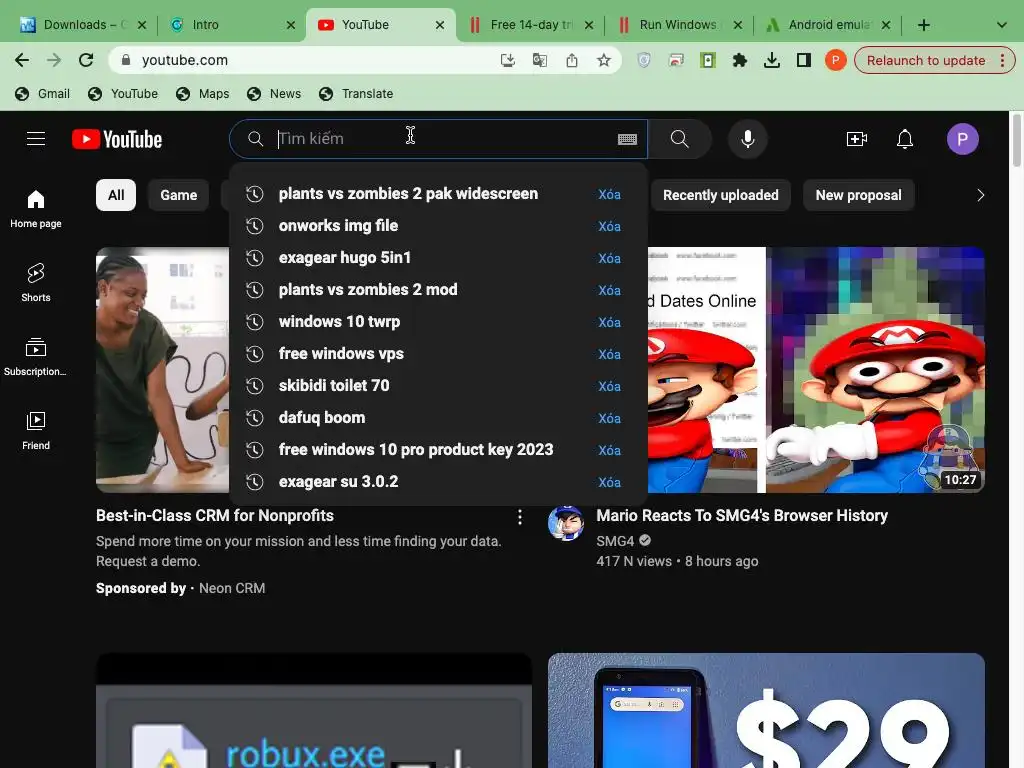Switch to the Downloads tab

(x=83, y=25)
